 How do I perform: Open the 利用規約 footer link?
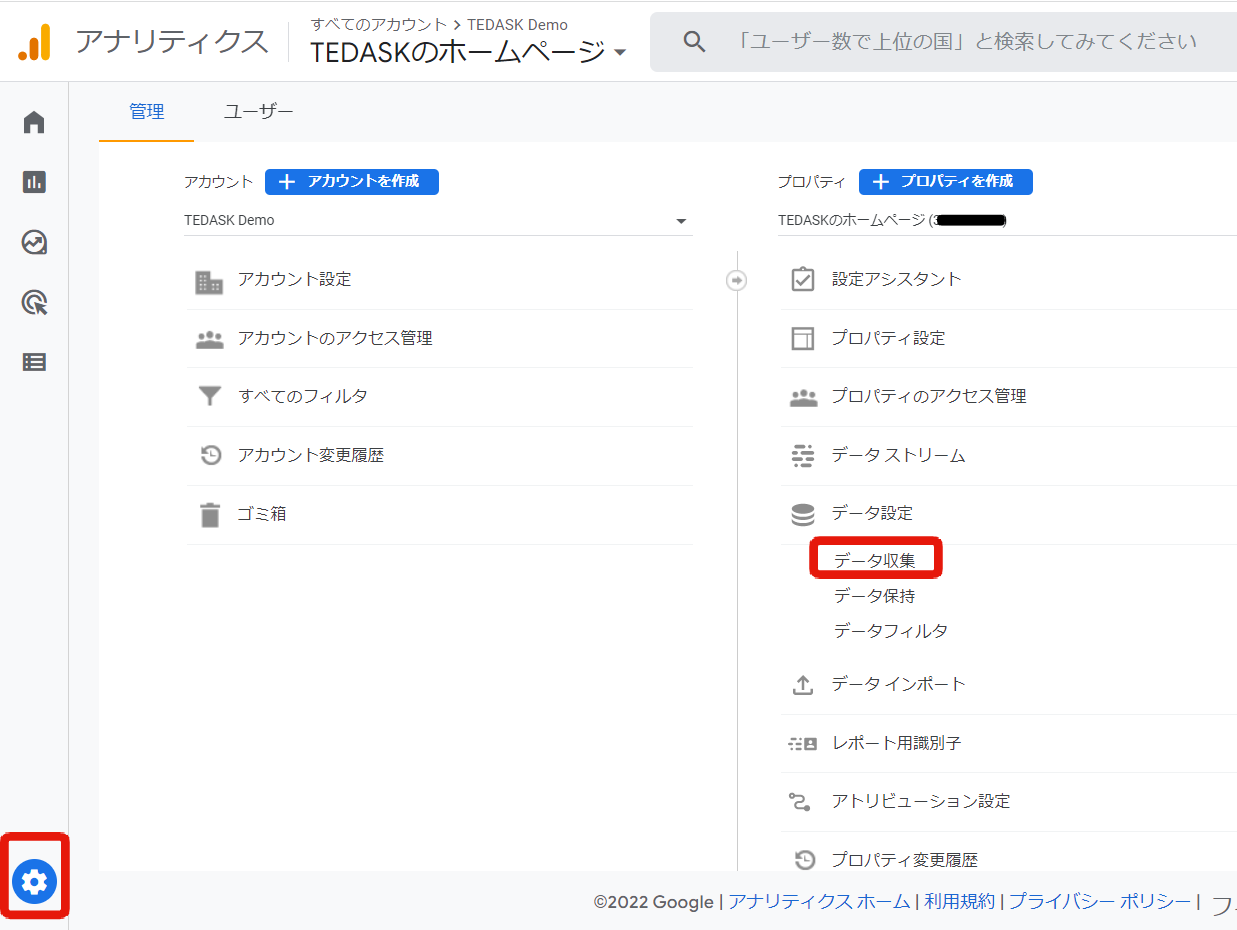click(x=959, y=901)
